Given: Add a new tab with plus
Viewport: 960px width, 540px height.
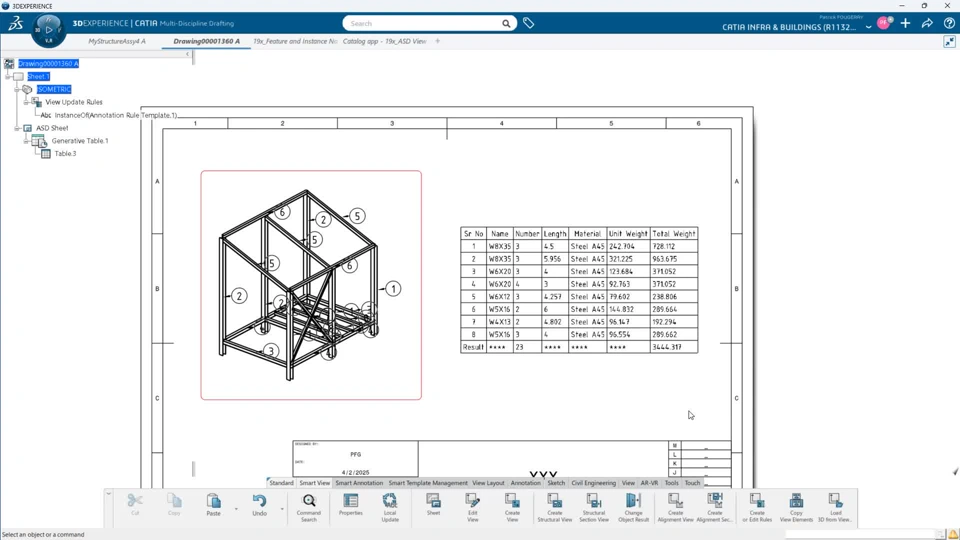Looking at the screenshot, I should (438, 41).
